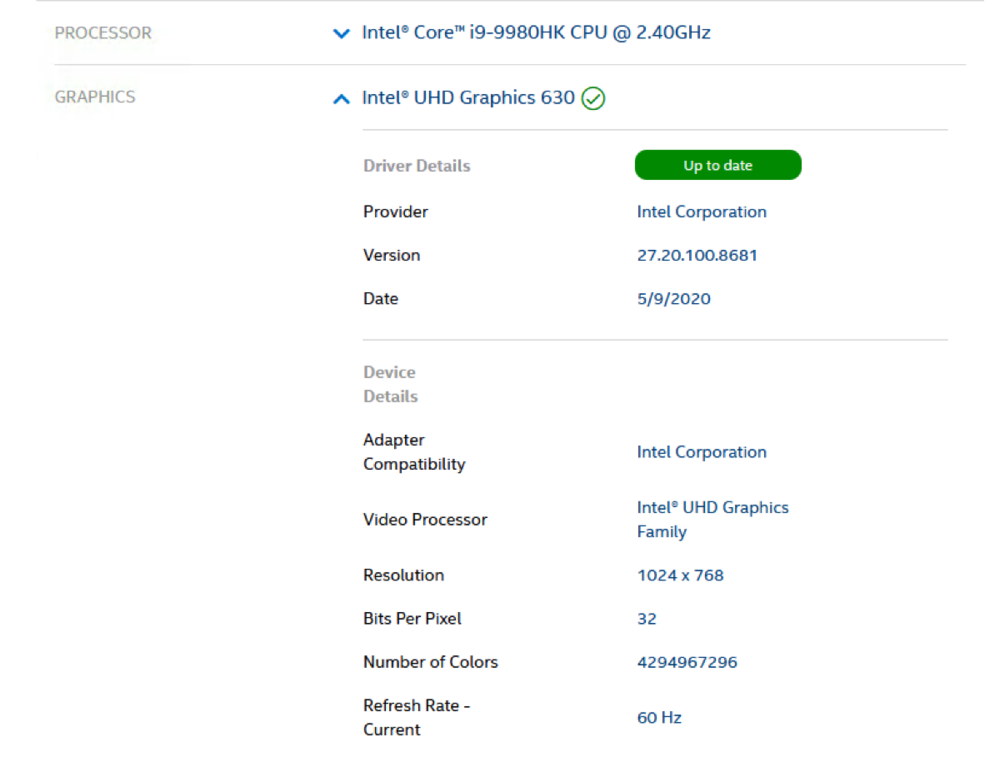The width and height of the screenshot is (1000, 757).
Task: Click driver version number 27.20.100.8681
Action: click(x=697, y=255)
